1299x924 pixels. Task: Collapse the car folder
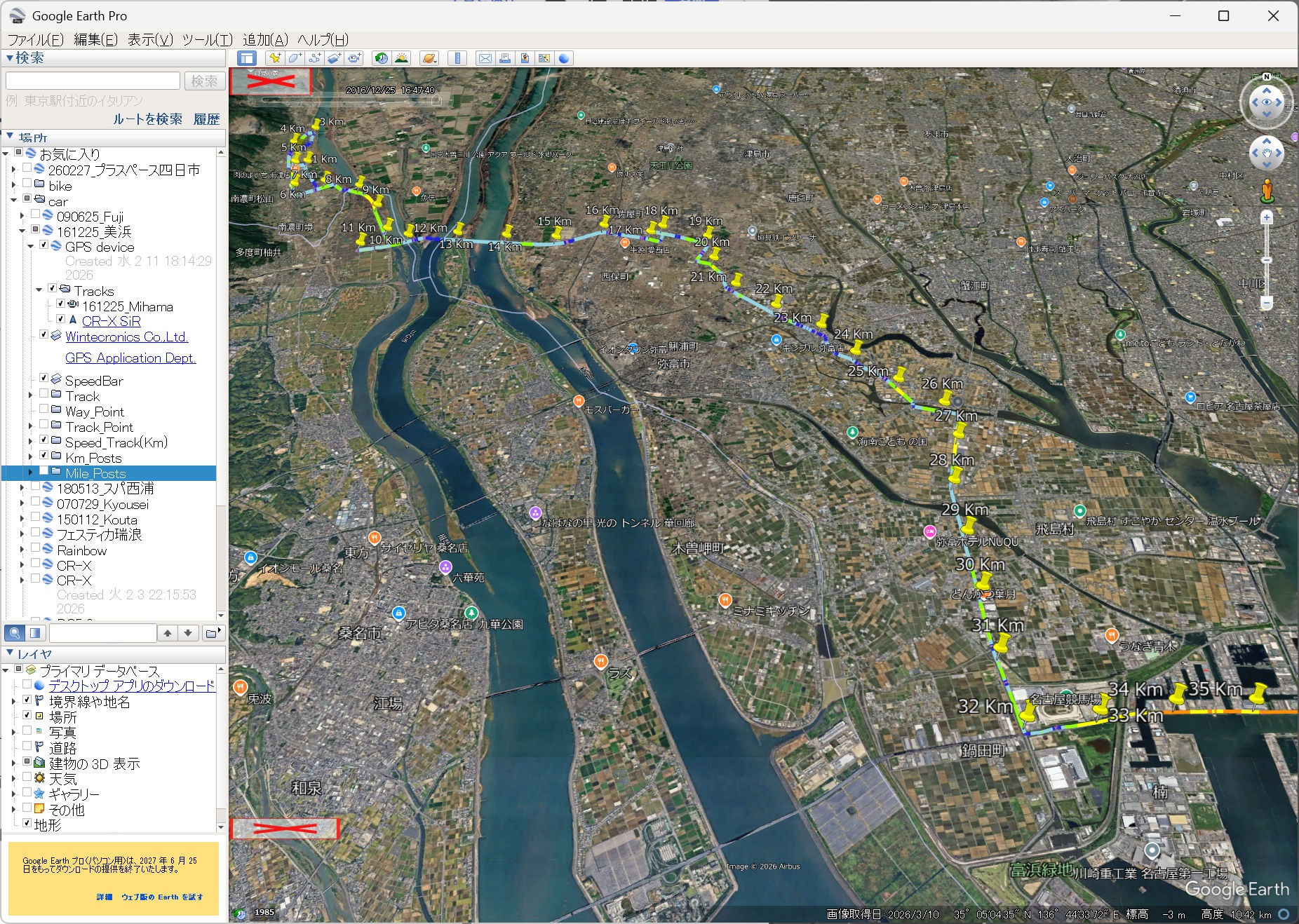[13, 201]
